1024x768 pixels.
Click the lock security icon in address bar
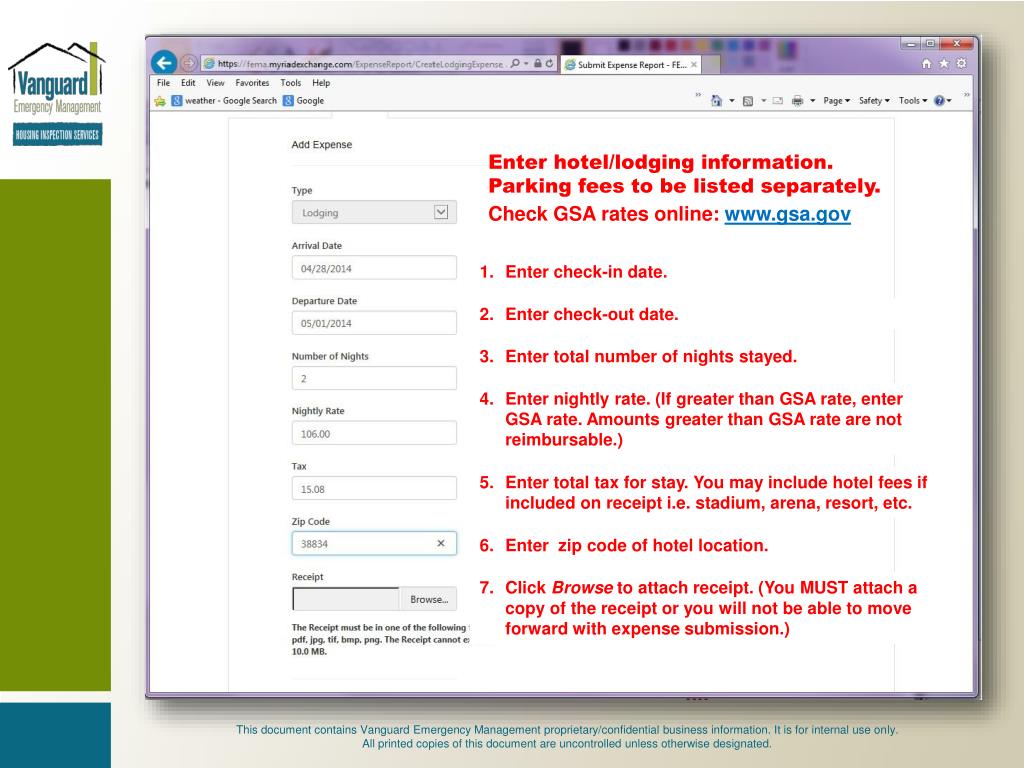pos(537,63)
